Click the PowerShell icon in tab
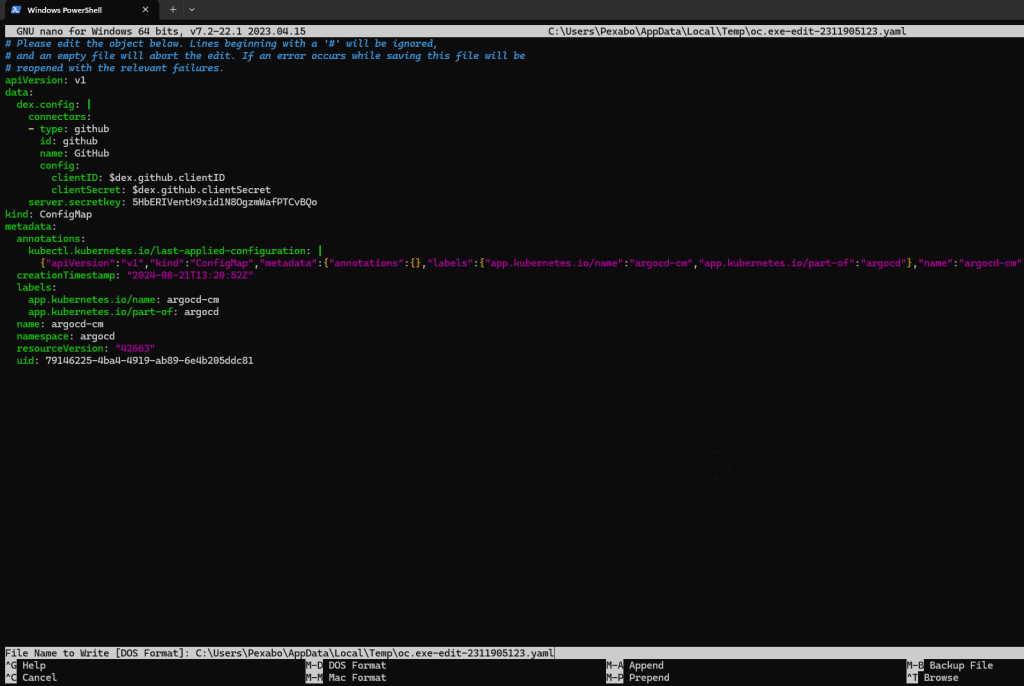 tap(16, 10)
